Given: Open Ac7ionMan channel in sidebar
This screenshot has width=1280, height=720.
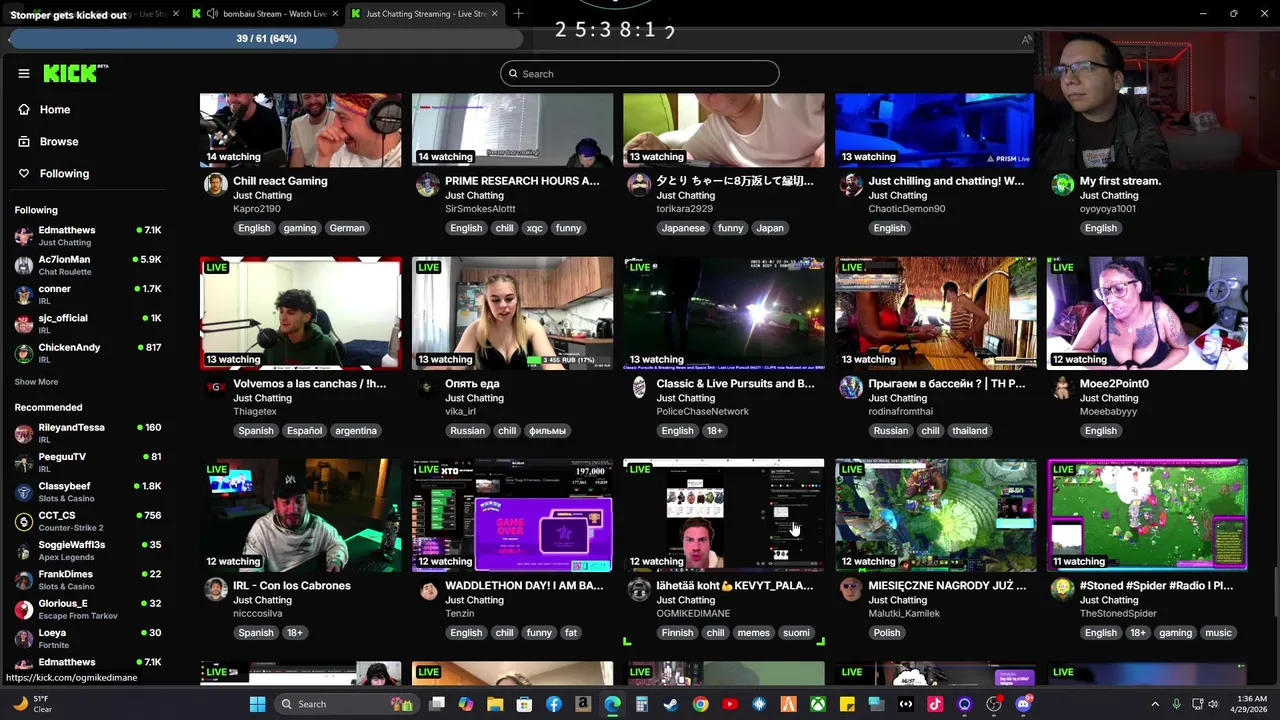Looking at the screenshot, I should [88, 265].
